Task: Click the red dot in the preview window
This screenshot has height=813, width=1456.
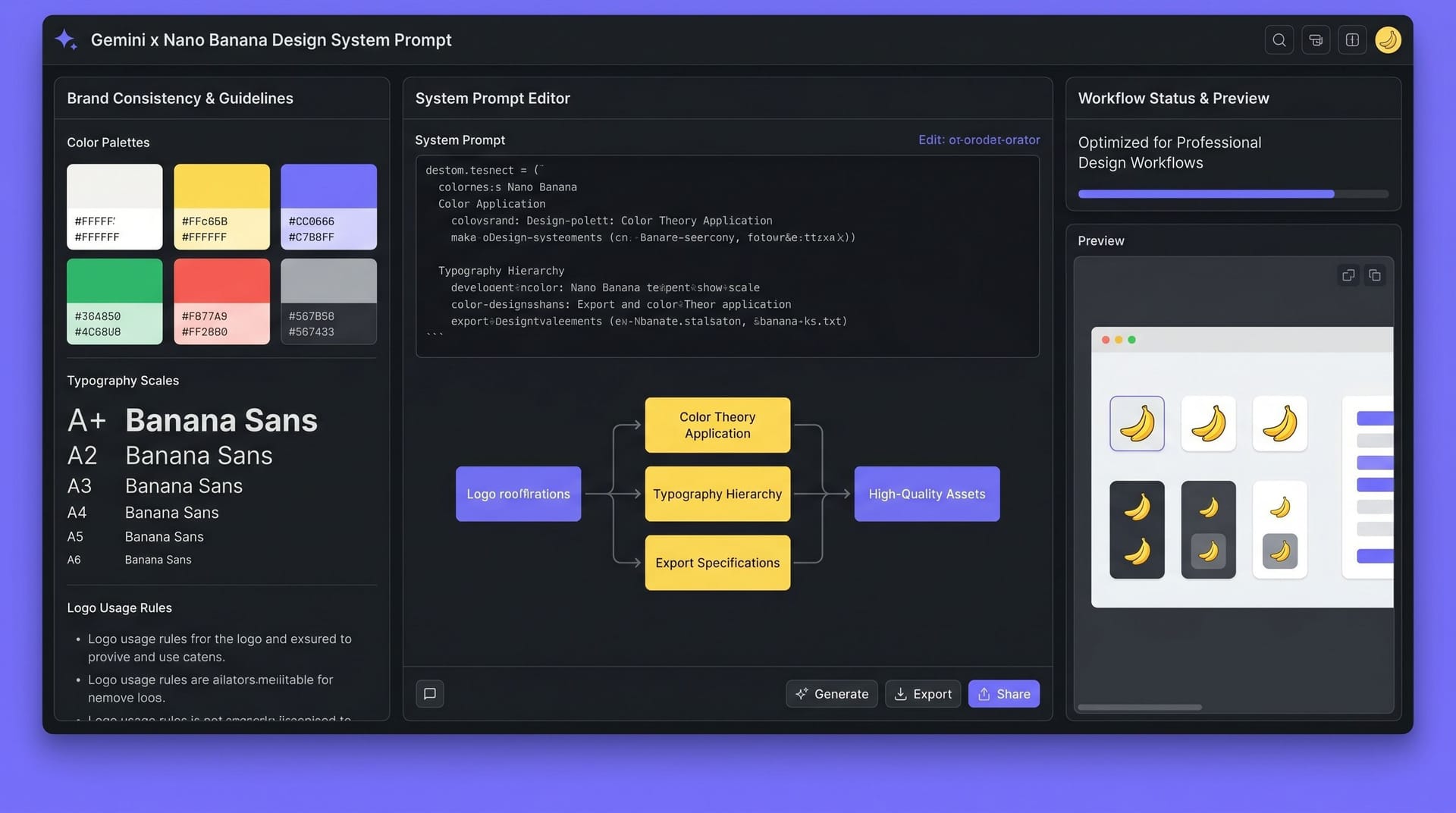Action: [1106, 340]
